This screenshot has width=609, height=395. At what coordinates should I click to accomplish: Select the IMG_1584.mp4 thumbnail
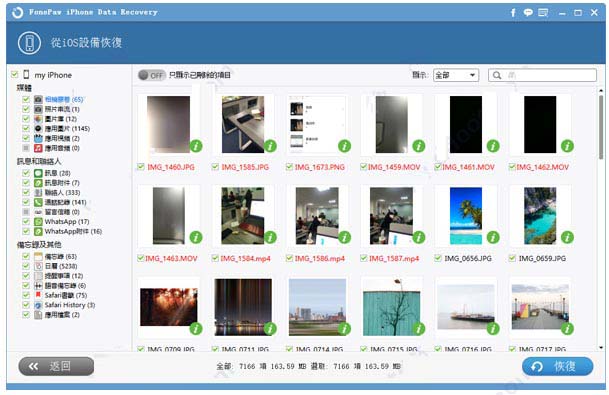[243, 216]
